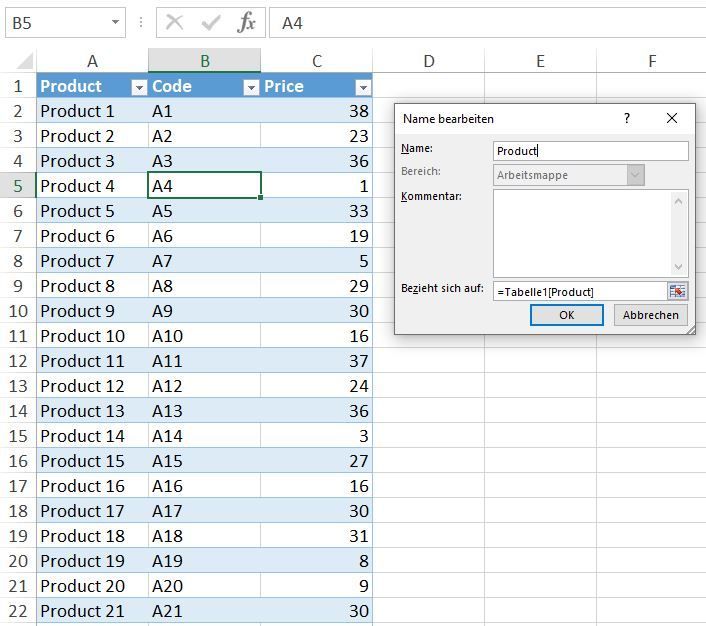Click cell 'Product 15'
Viewport: 706px width, 626px height.
click(x=92, y=461)
